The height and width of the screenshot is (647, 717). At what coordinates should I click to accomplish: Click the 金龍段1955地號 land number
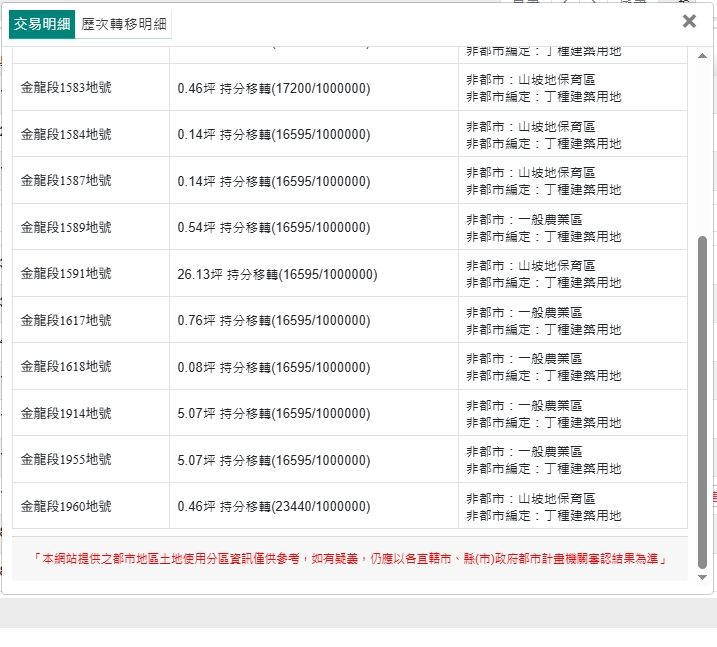click(66, 460)
